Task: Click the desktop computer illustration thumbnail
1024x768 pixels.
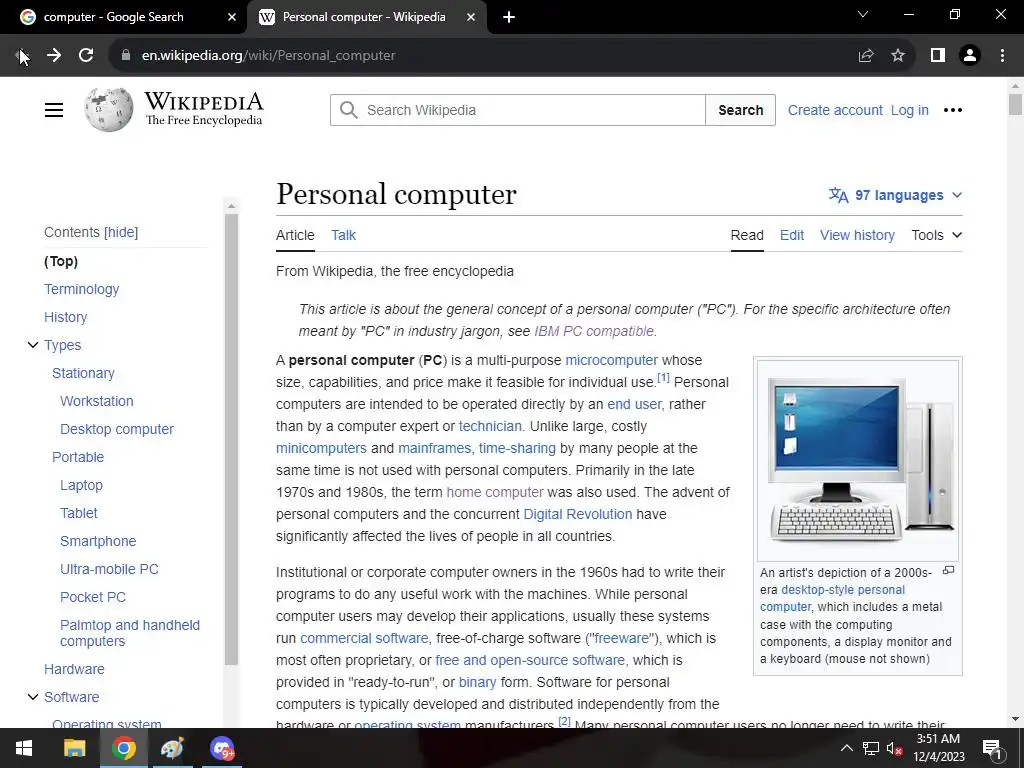Action: 857,459
